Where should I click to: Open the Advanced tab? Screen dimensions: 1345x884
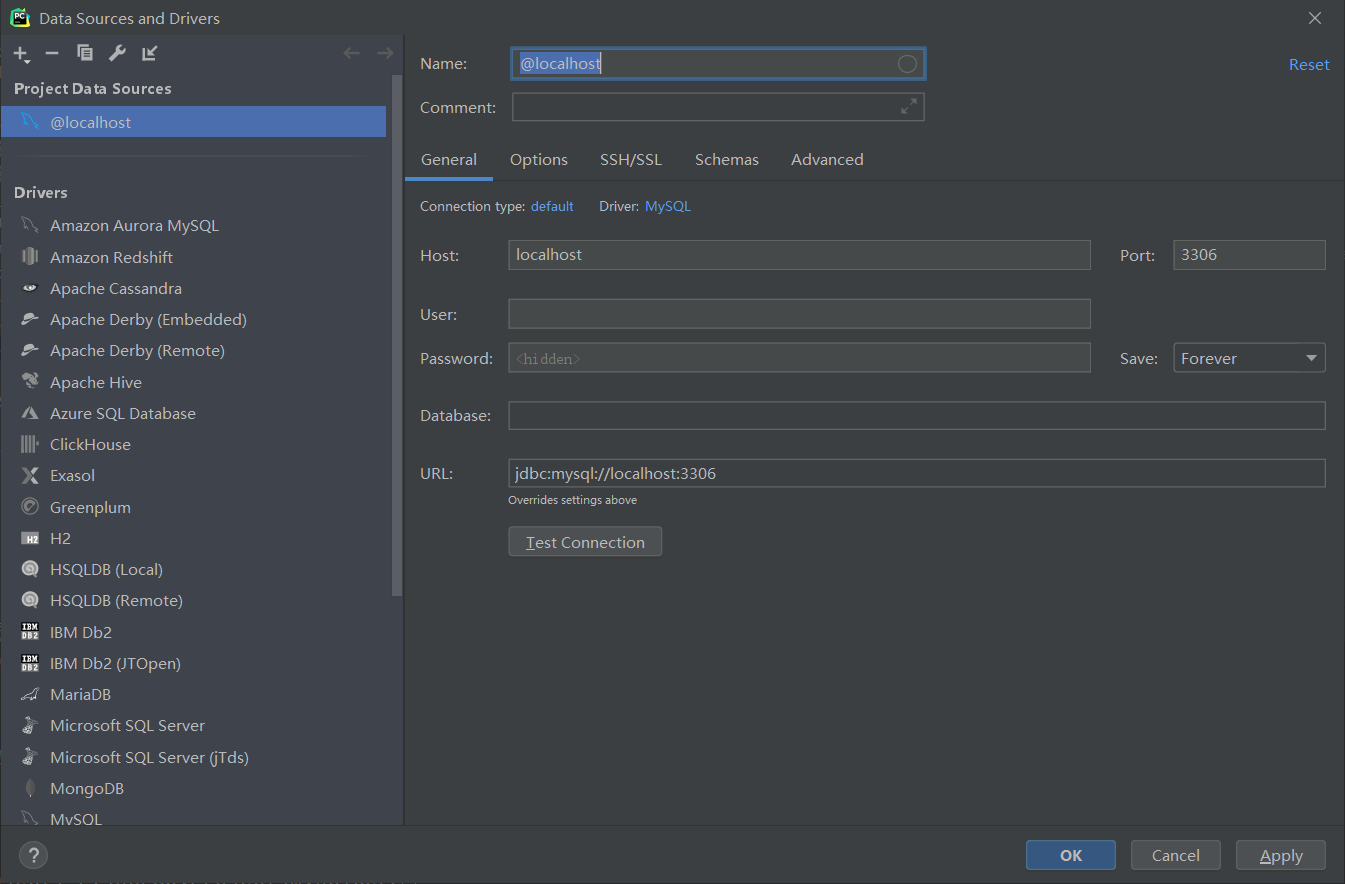pyautogui.click(x=827, y=160)
